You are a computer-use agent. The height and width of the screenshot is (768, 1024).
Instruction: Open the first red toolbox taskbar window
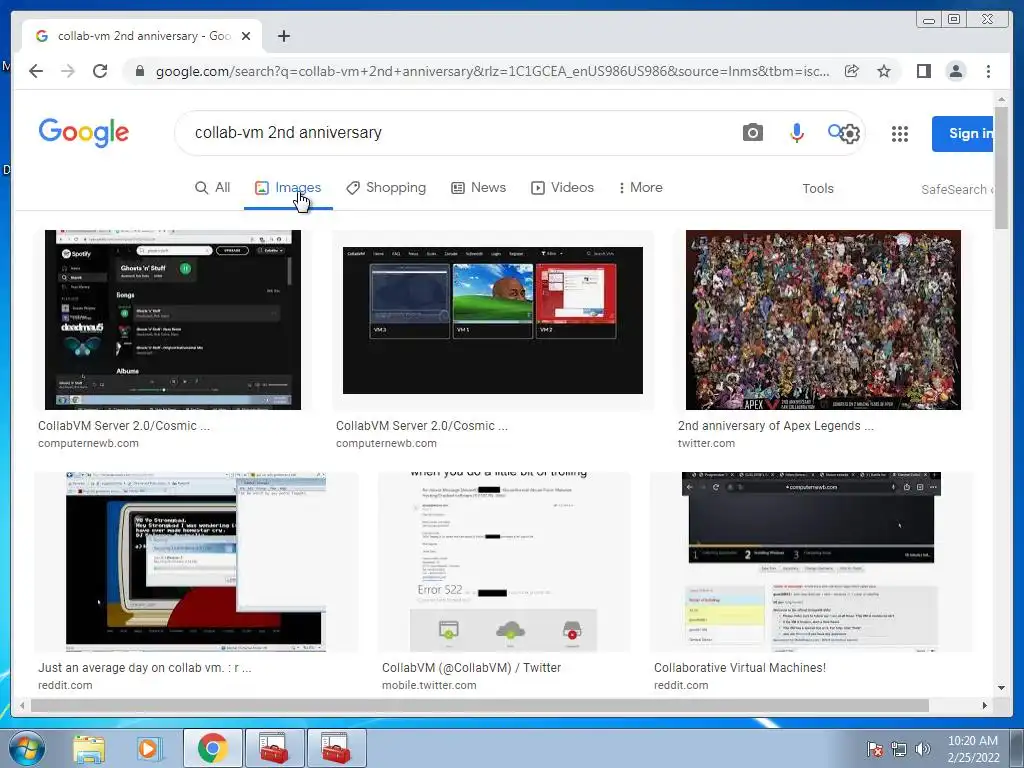click(x=274, y=748)
